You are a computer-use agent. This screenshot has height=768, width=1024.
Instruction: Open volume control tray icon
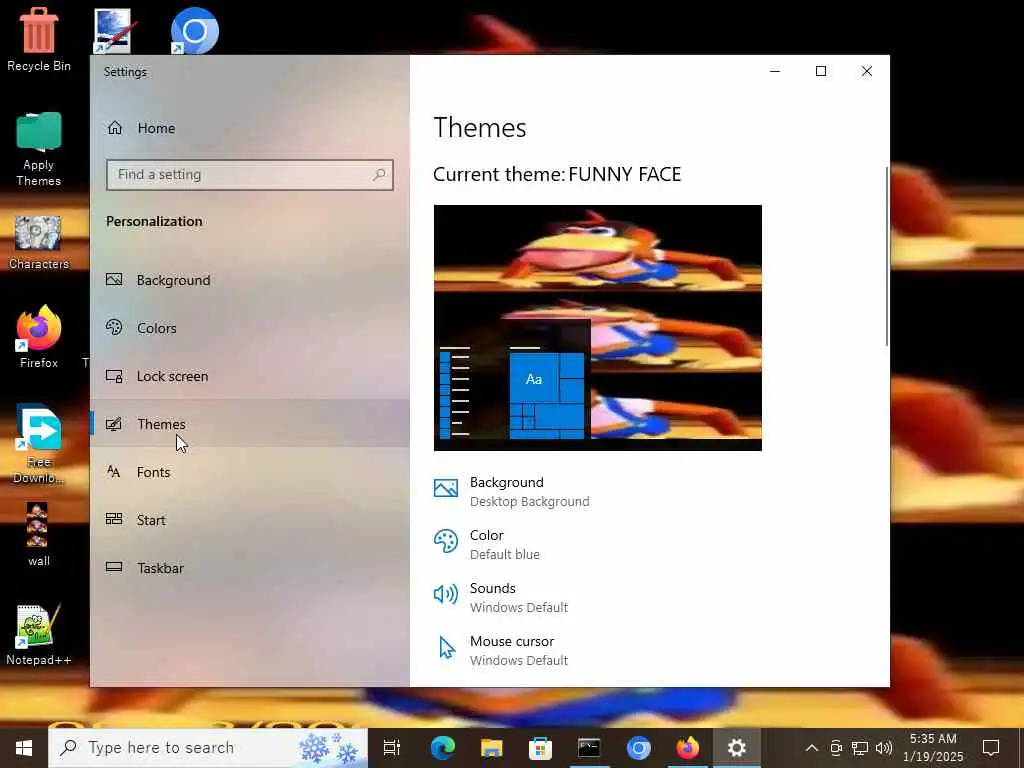click(884, 748)
